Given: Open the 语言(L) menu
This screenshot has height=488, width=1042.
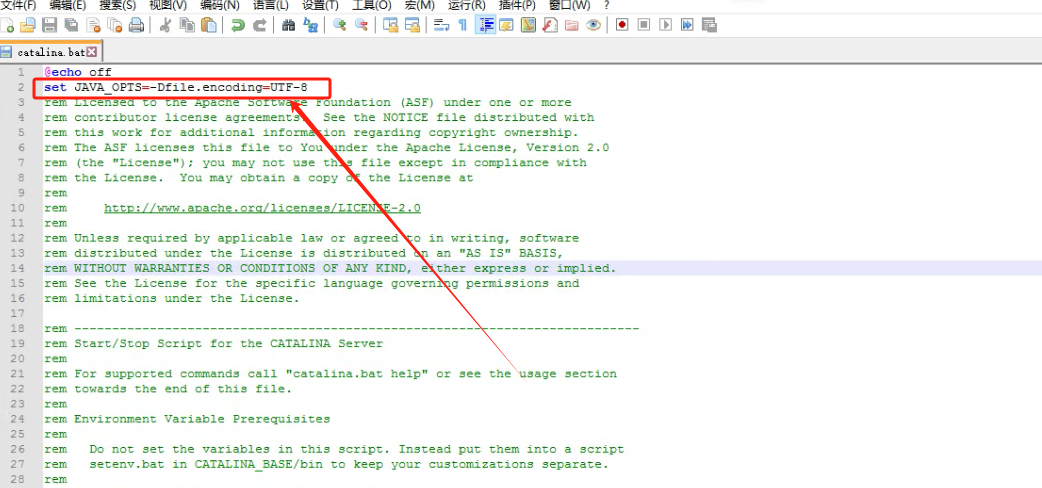Looking at the screenshot, I should (271, 5).
